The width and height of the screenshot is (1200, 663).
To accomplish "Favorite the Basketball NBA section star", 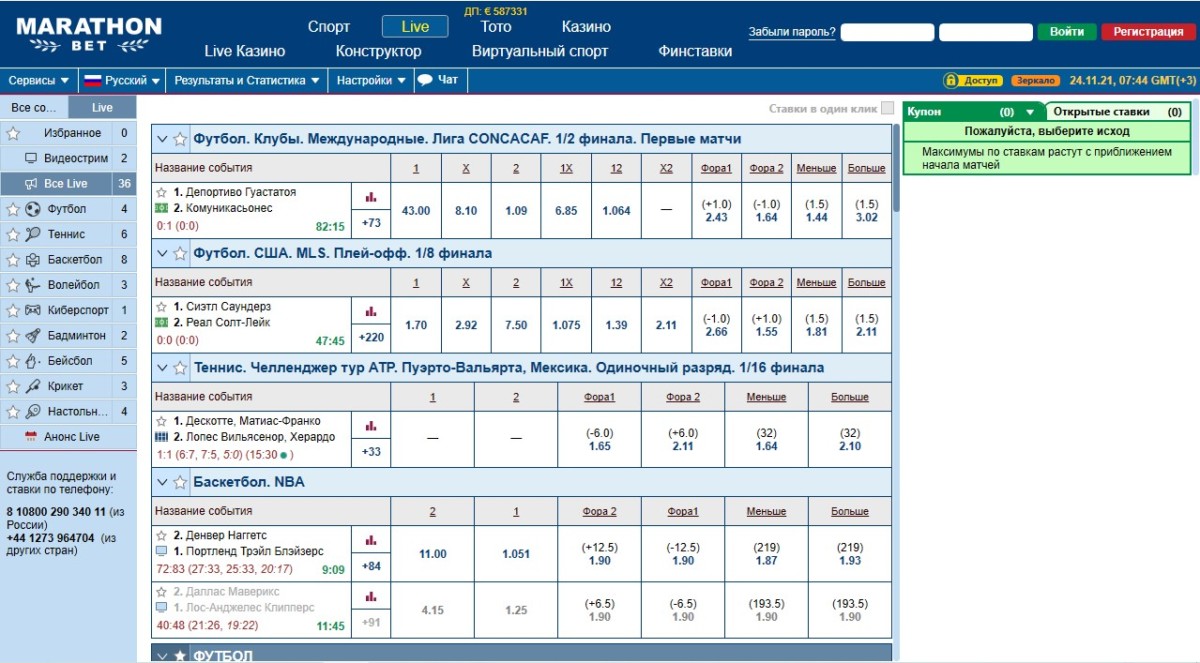I will (180, 483).
